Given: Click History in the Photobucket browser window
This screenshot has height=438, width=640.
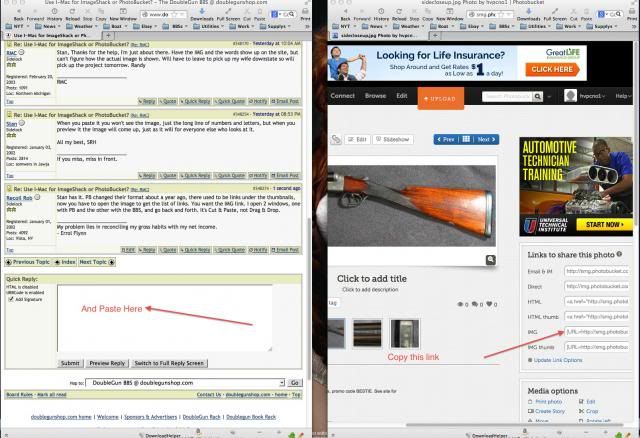Looking at the screenshot, I should click(x=381, y=15).
